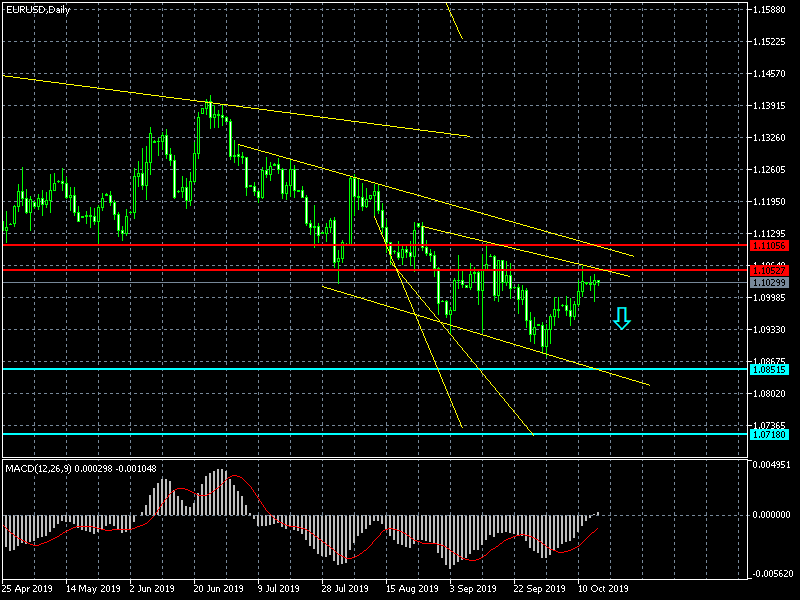Click the 9 Jul 2019 date label
This screenshot has height=600, width=800.
(279, 589)
